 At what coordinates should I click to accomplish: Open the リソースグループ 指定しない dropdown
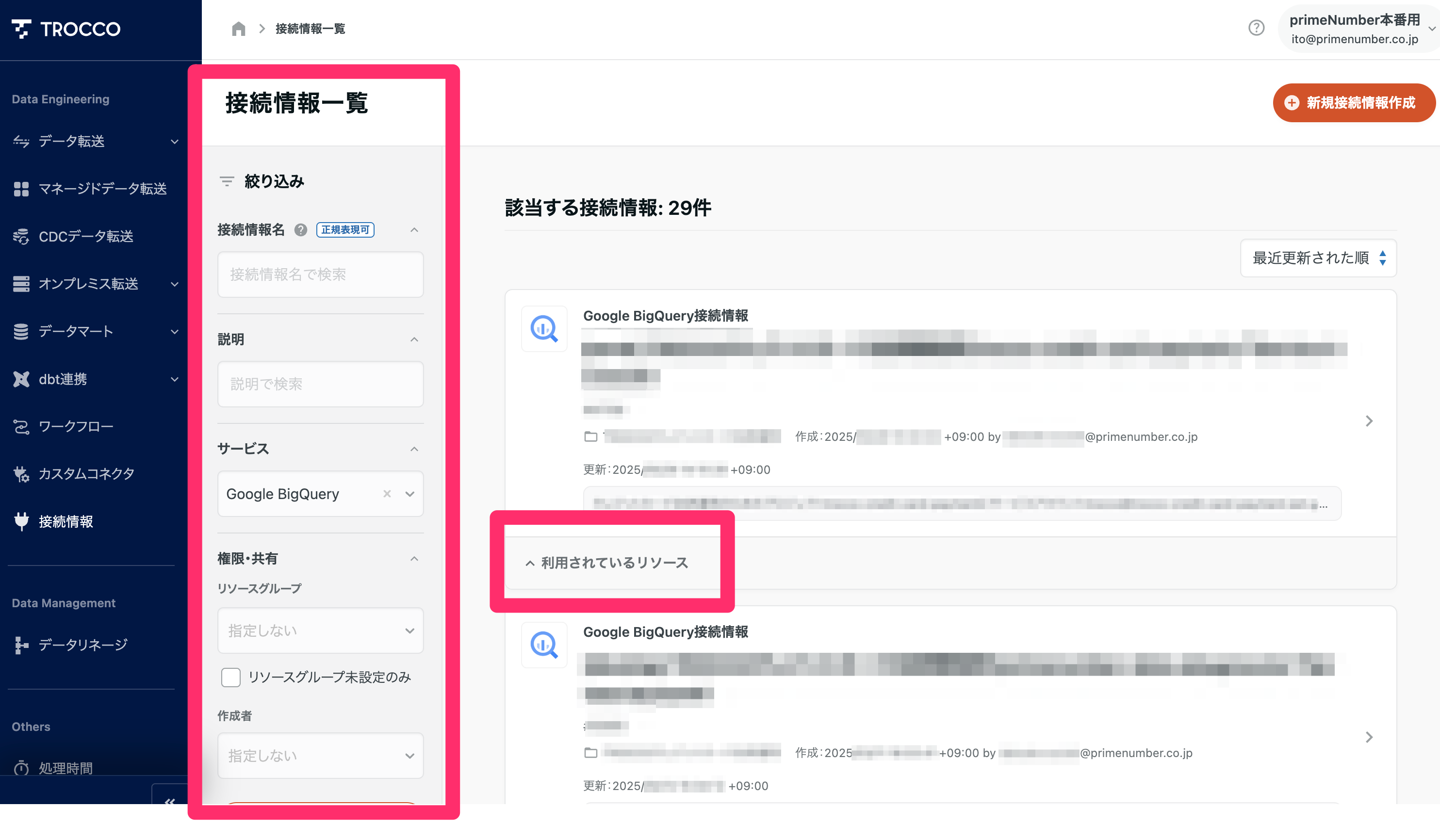coord(320,630)
